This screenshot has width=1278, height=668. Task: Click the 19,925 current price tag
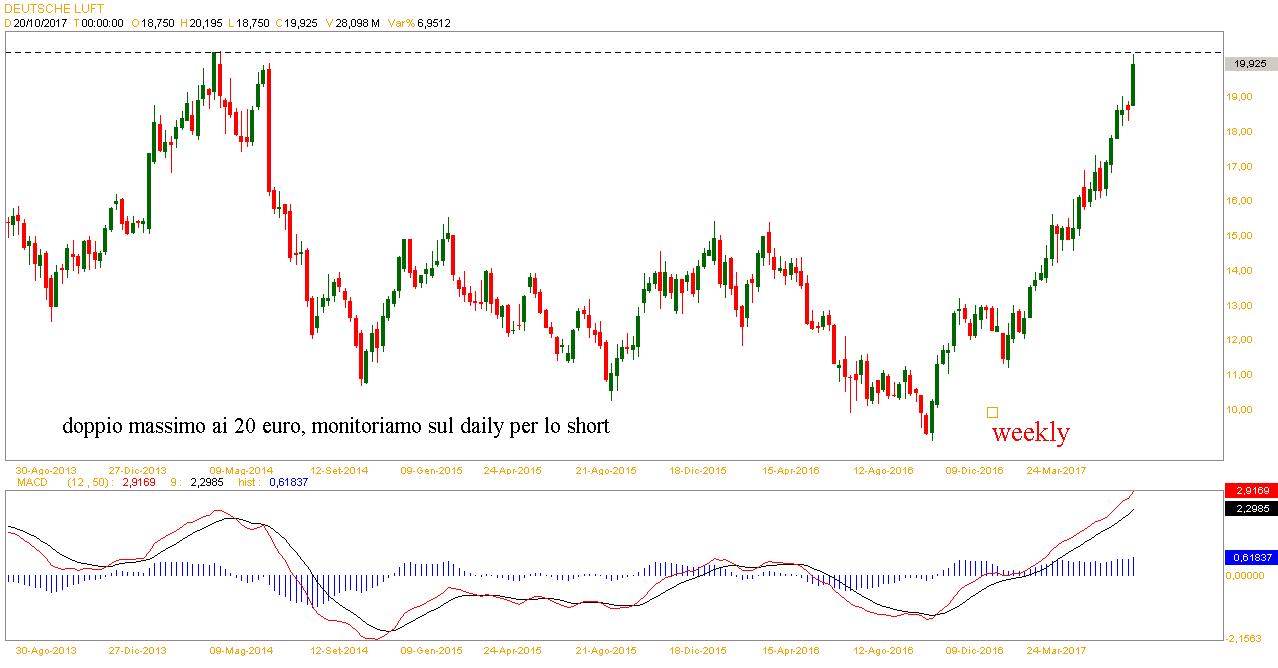click(1250, 64)
